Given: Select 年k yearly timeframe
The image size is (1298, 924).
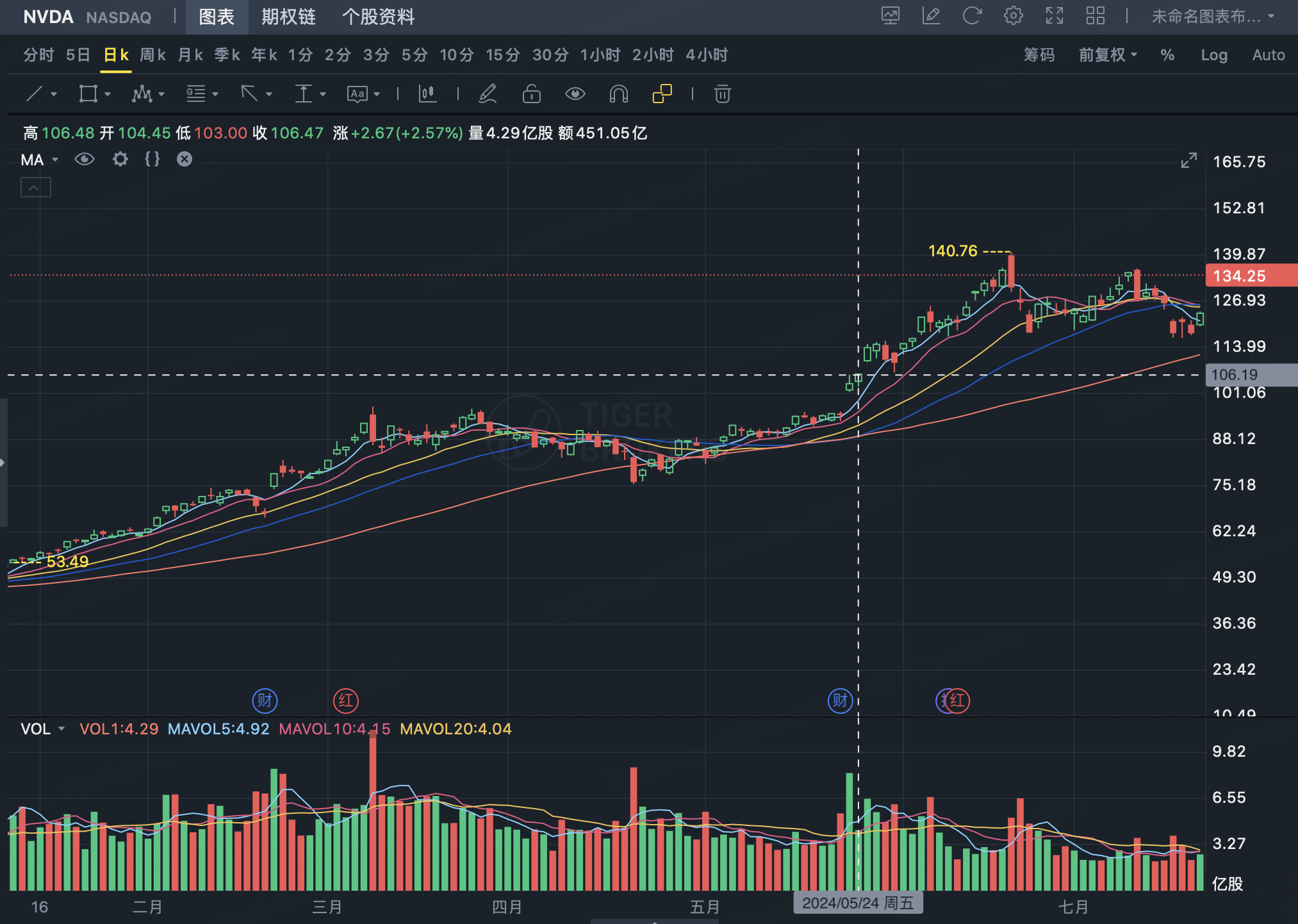Looking at the screenshot, I should coord(264,55).
